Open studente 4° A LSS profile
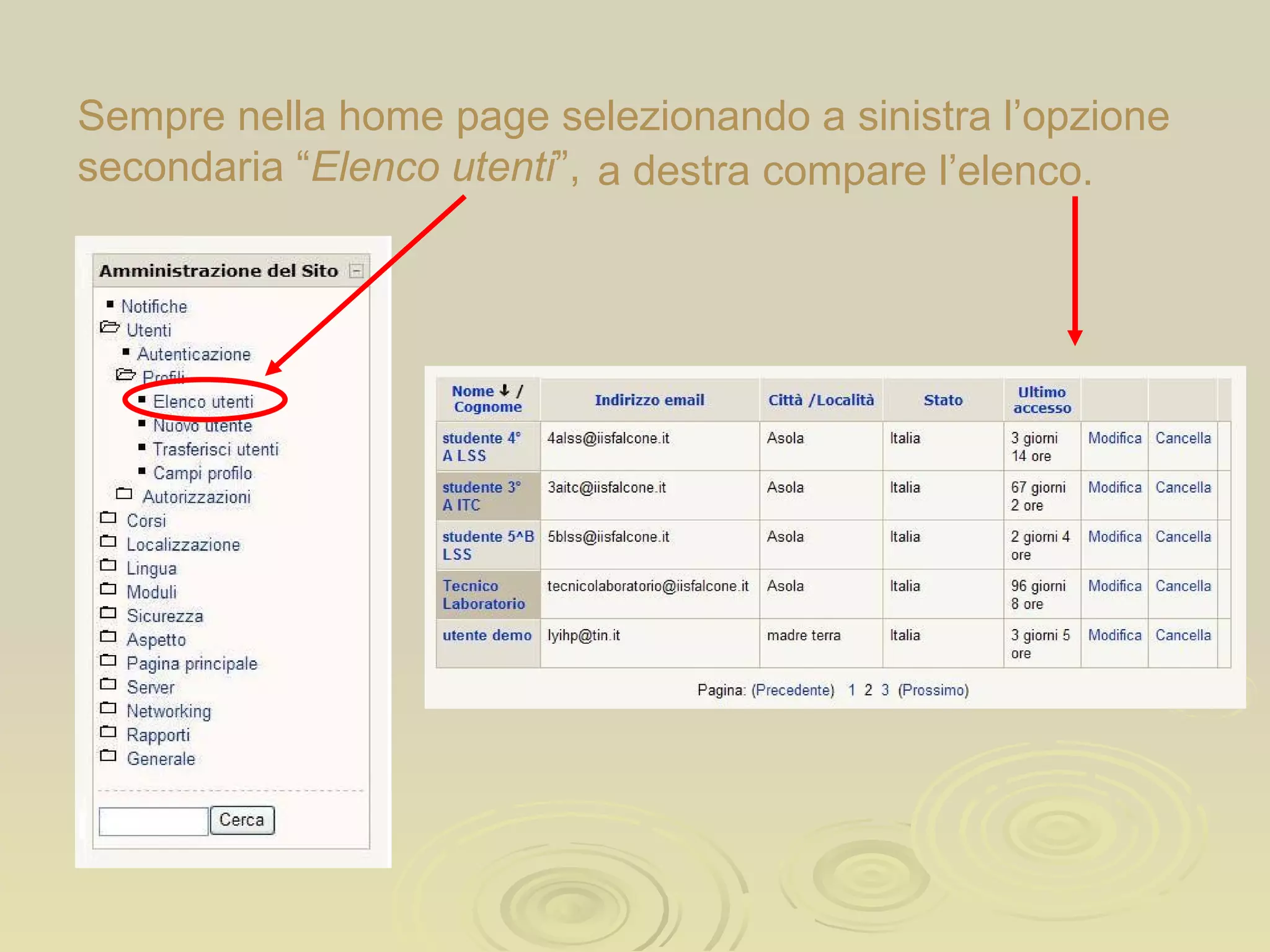This screenshot has height=952, width=1270. point(482,447)
